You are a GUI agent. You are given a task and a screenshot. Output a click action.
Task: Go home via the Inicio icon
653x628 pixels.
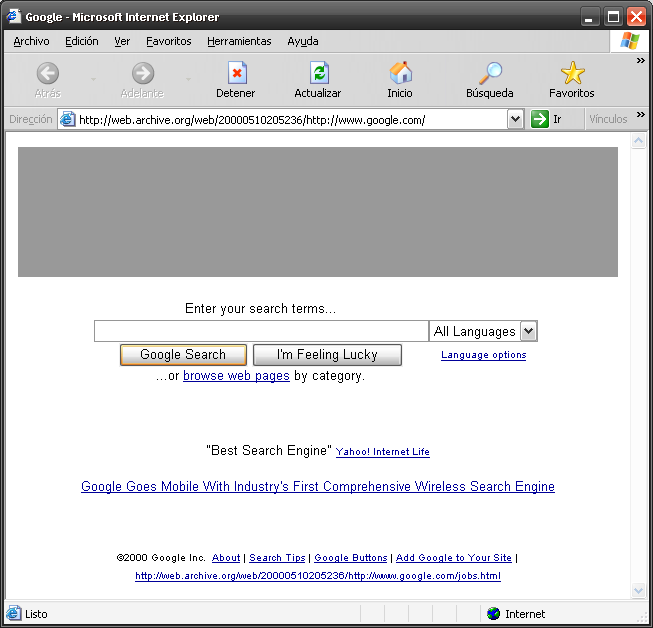pos(401,72)
